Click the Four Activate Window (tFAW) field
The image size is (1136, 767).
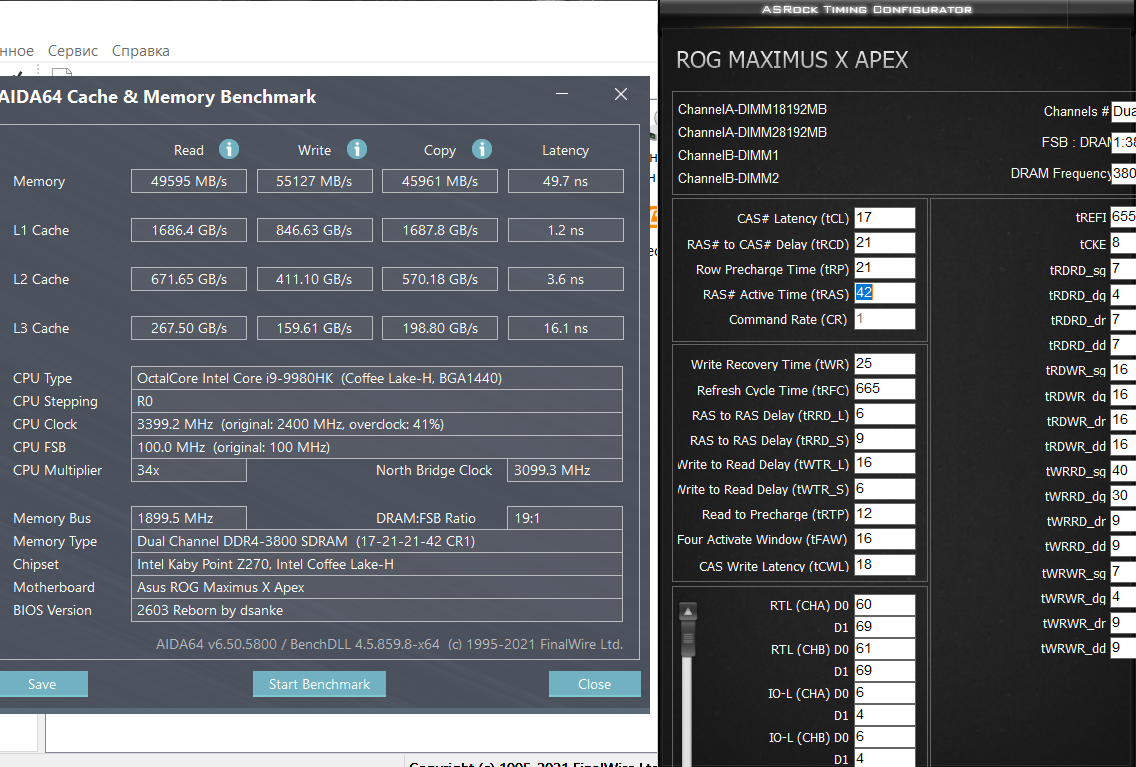pyautogui.click(x=885, y=539)
